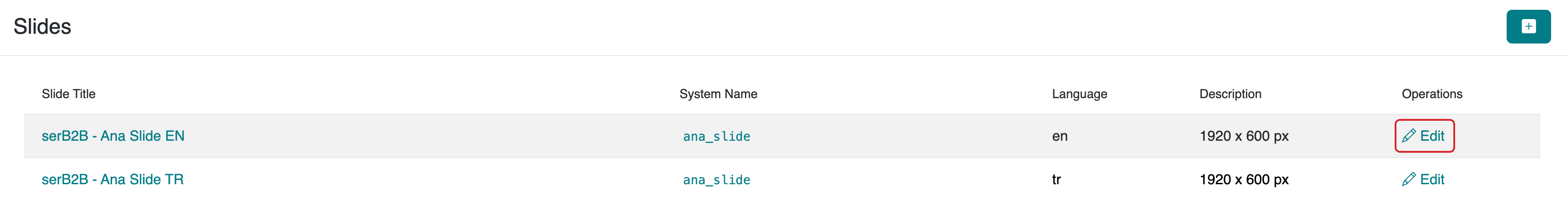Click the Language column header
1568x198 pixels.
click(x=1079, y=94)
